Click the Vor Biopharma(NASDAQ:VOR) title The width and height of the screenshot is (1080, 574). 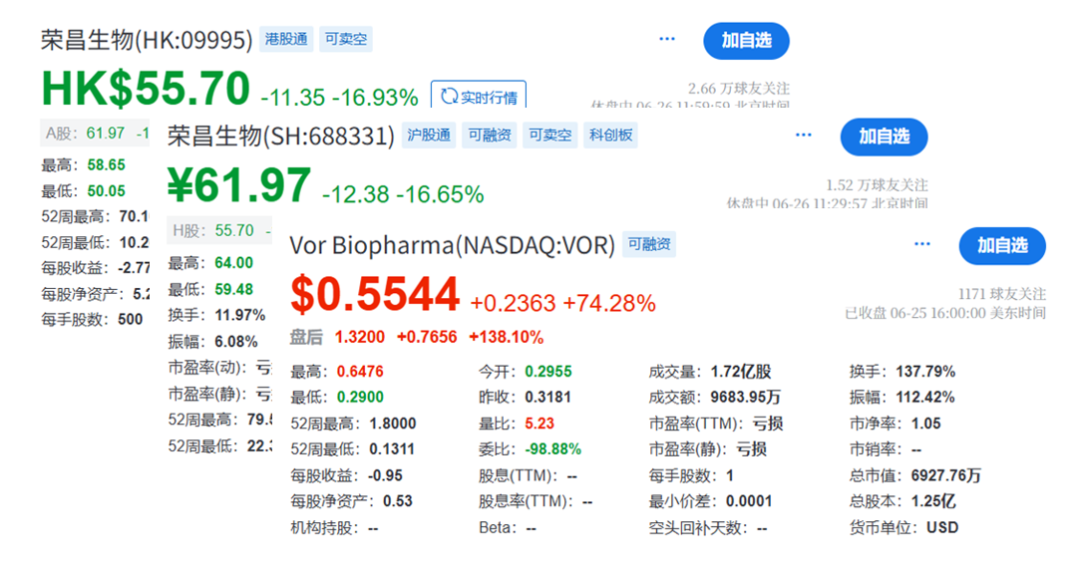(452, 245)
